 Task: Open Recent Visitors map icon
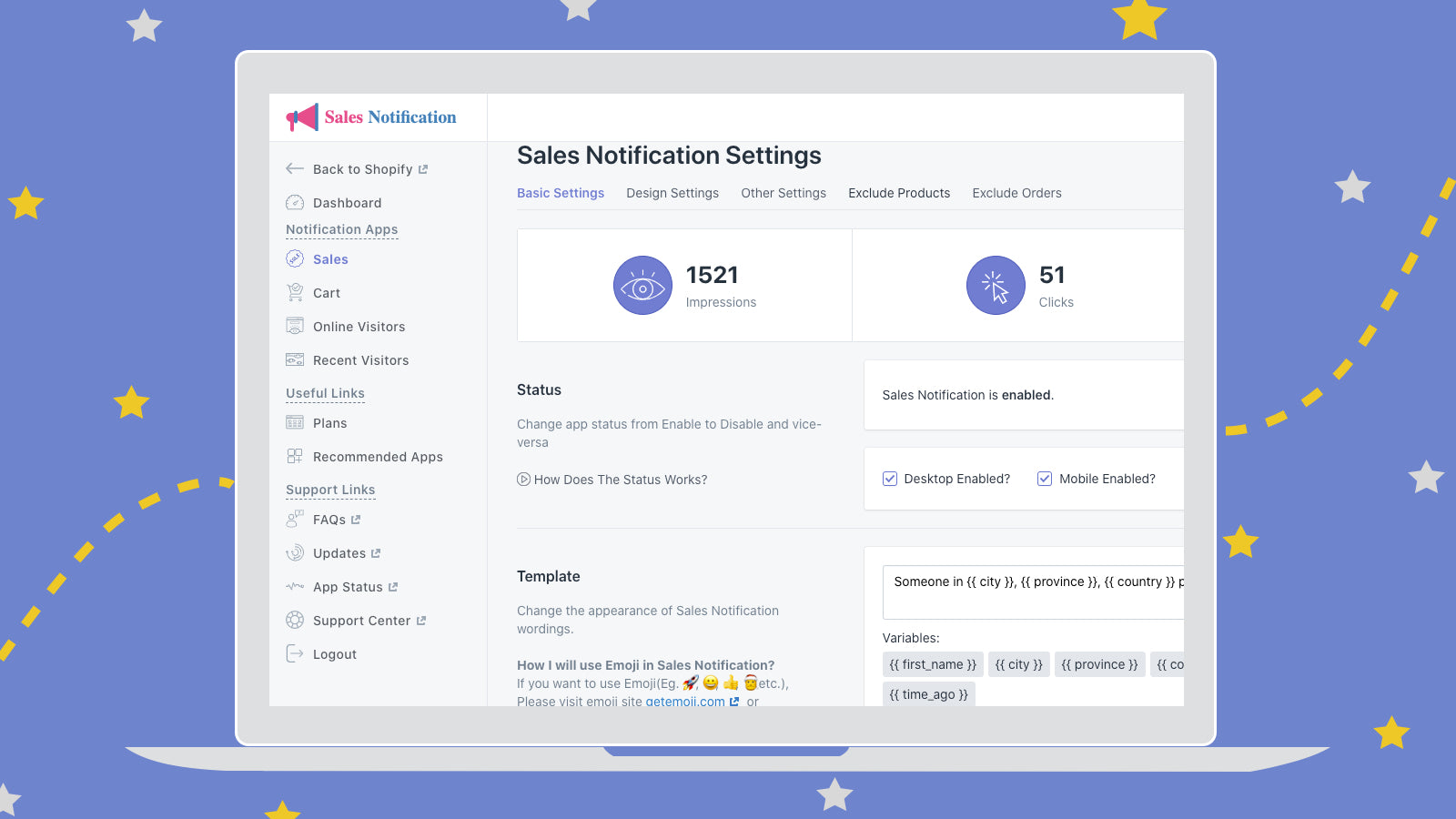point(295,360)
